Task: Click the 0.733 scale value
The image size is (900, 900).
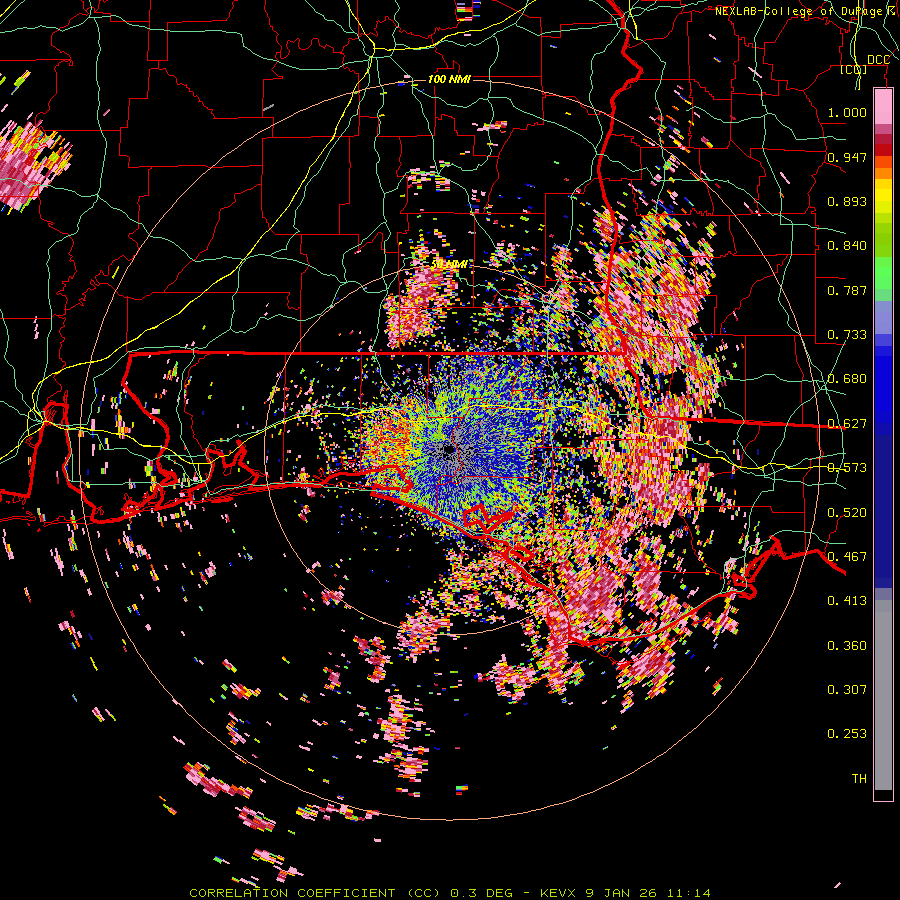Action: [x=847, y=335]
